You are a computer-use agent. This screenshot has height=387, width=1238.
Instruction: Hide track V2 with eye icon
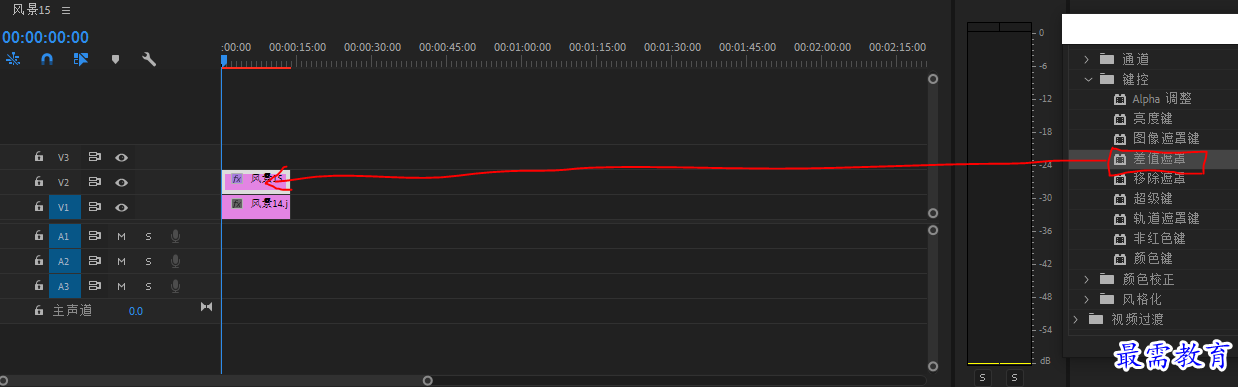pos(122,182)
